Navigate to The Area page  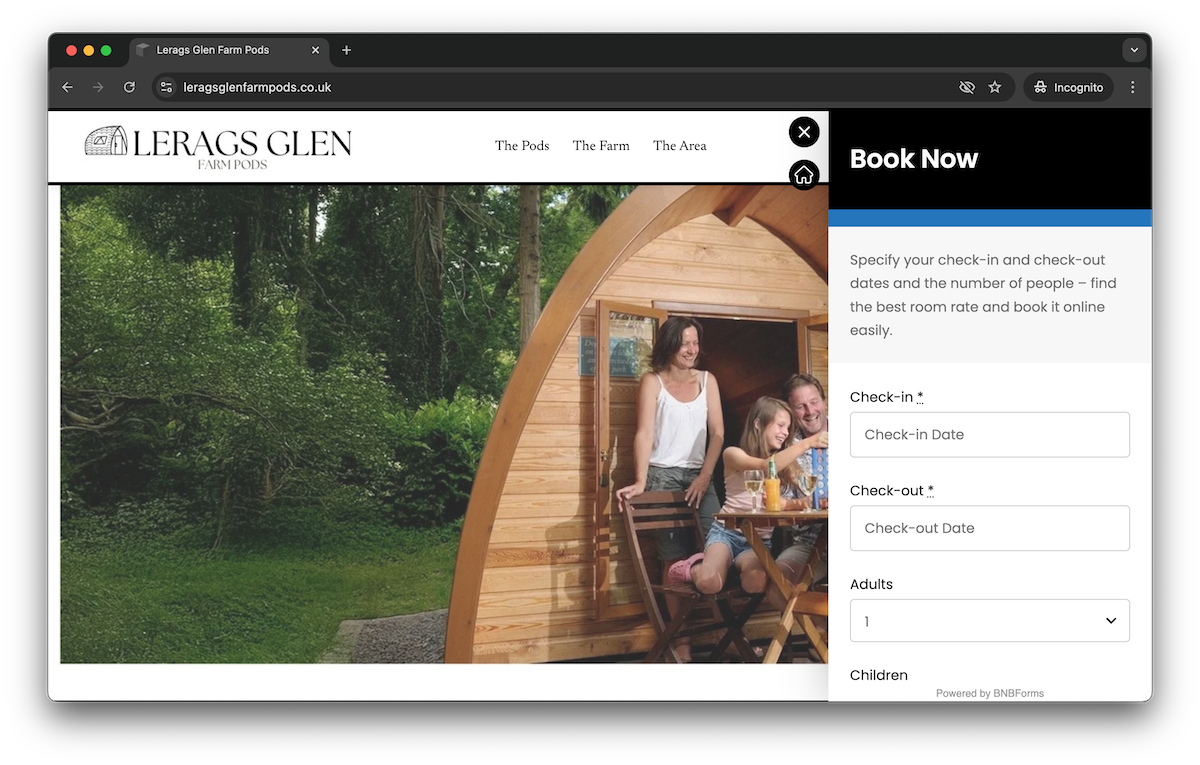679,146
